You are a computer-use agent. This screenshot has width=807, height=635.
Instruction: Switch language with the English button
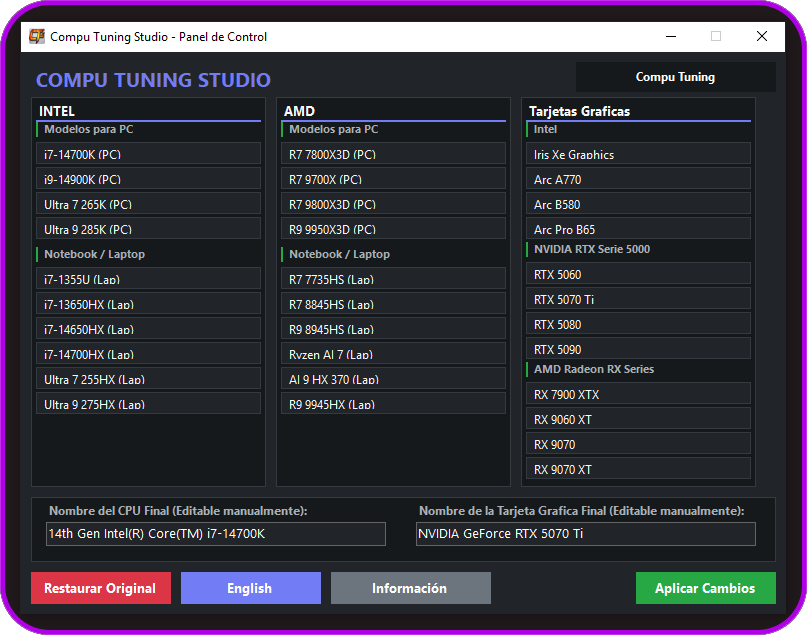(251, 588)
